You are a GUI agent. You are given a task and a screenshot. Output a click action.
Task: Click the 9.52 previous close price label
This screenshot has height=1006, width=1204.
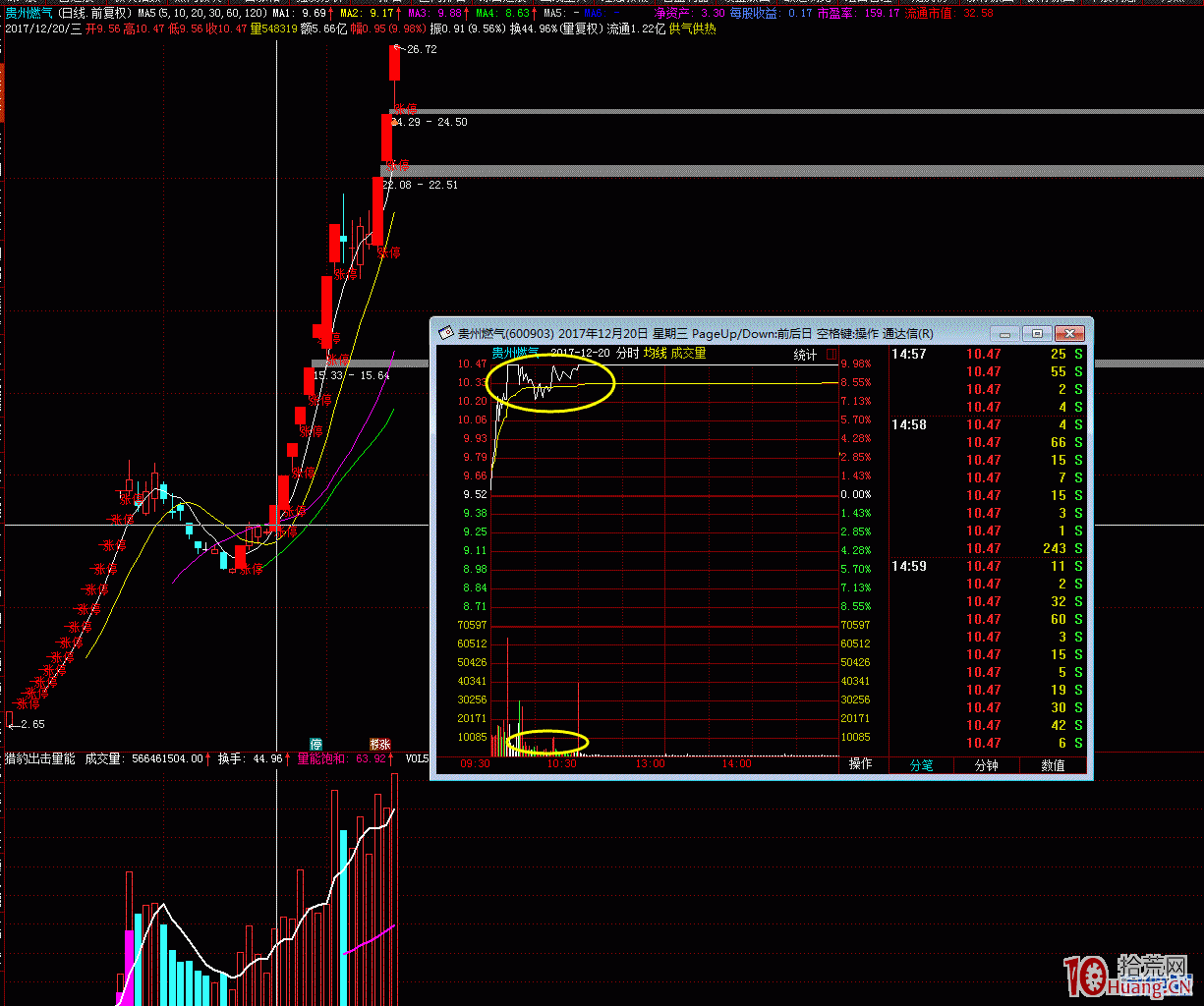coord(475,494)
